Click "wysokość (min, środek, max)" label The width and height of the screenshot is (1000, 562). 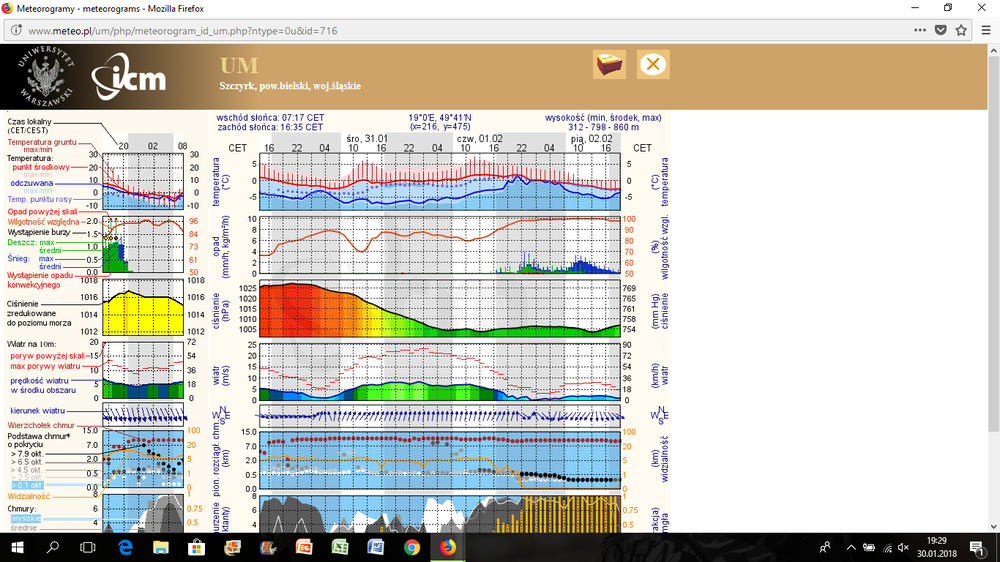(603, 118)
